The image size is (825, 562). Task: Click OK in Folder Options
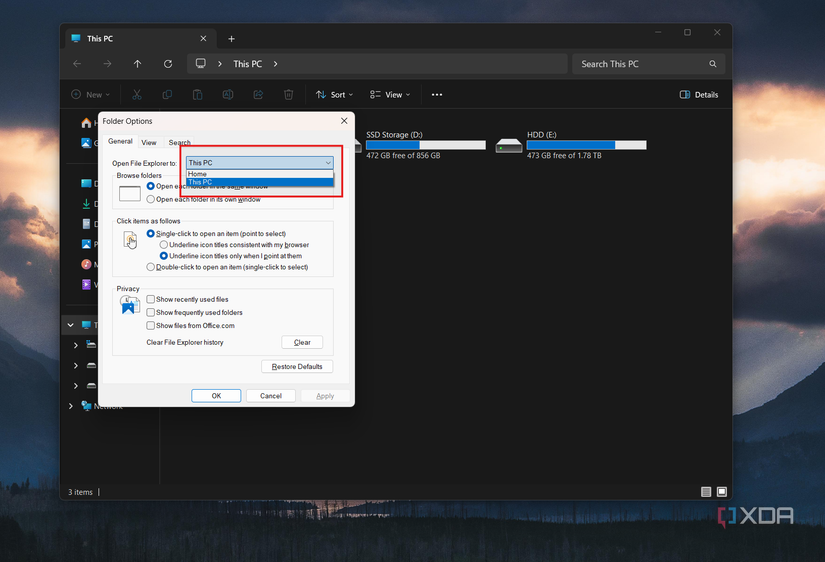click(216, 396)
